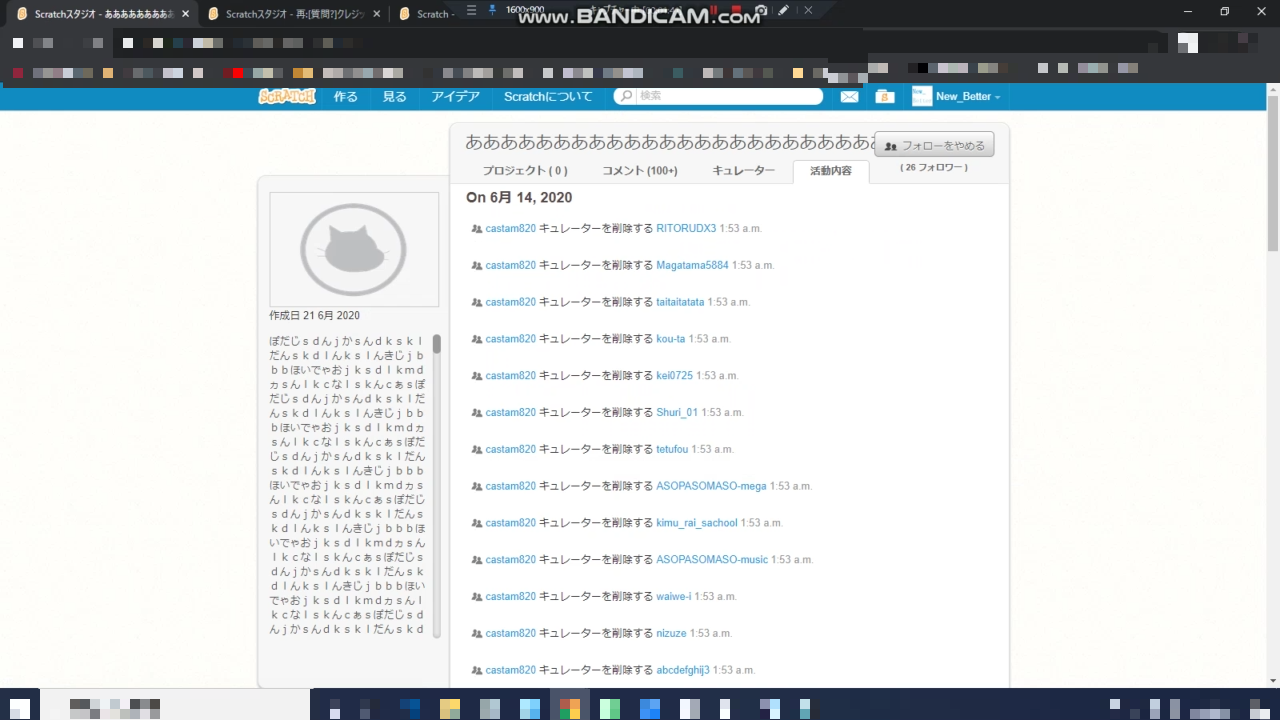The image size is (1280, 720).
Task: Open user link nizuze
Action: pyautogui.click(x=671, y=633)
